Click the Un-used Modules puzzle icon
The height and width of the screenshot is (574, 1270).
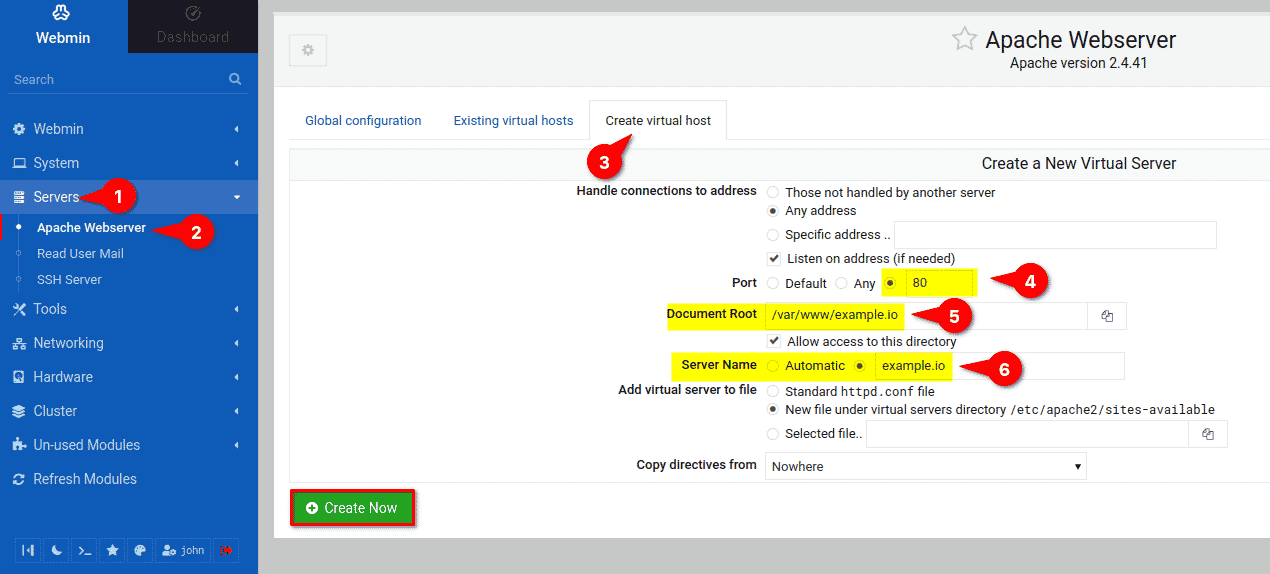(19, 445)
